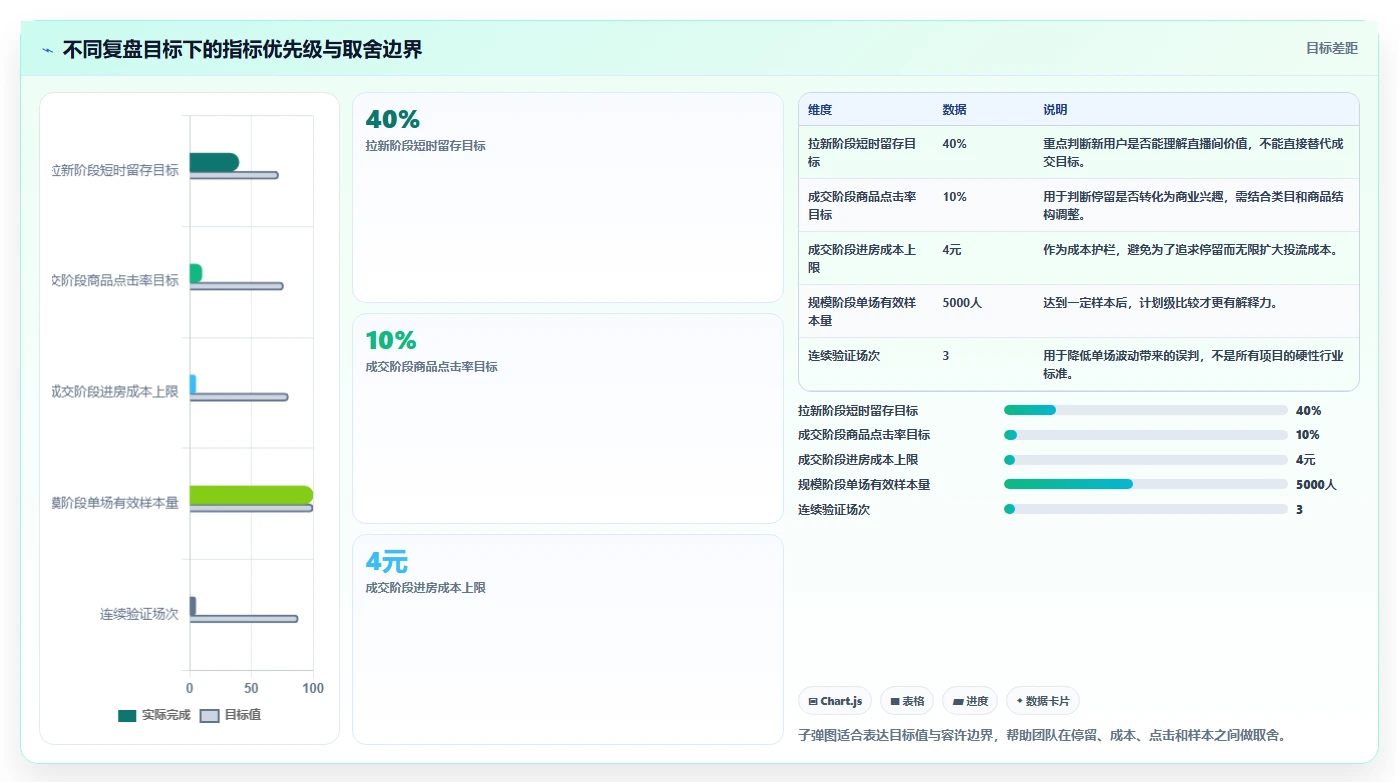Select the 10% data card

pos(567,418)
